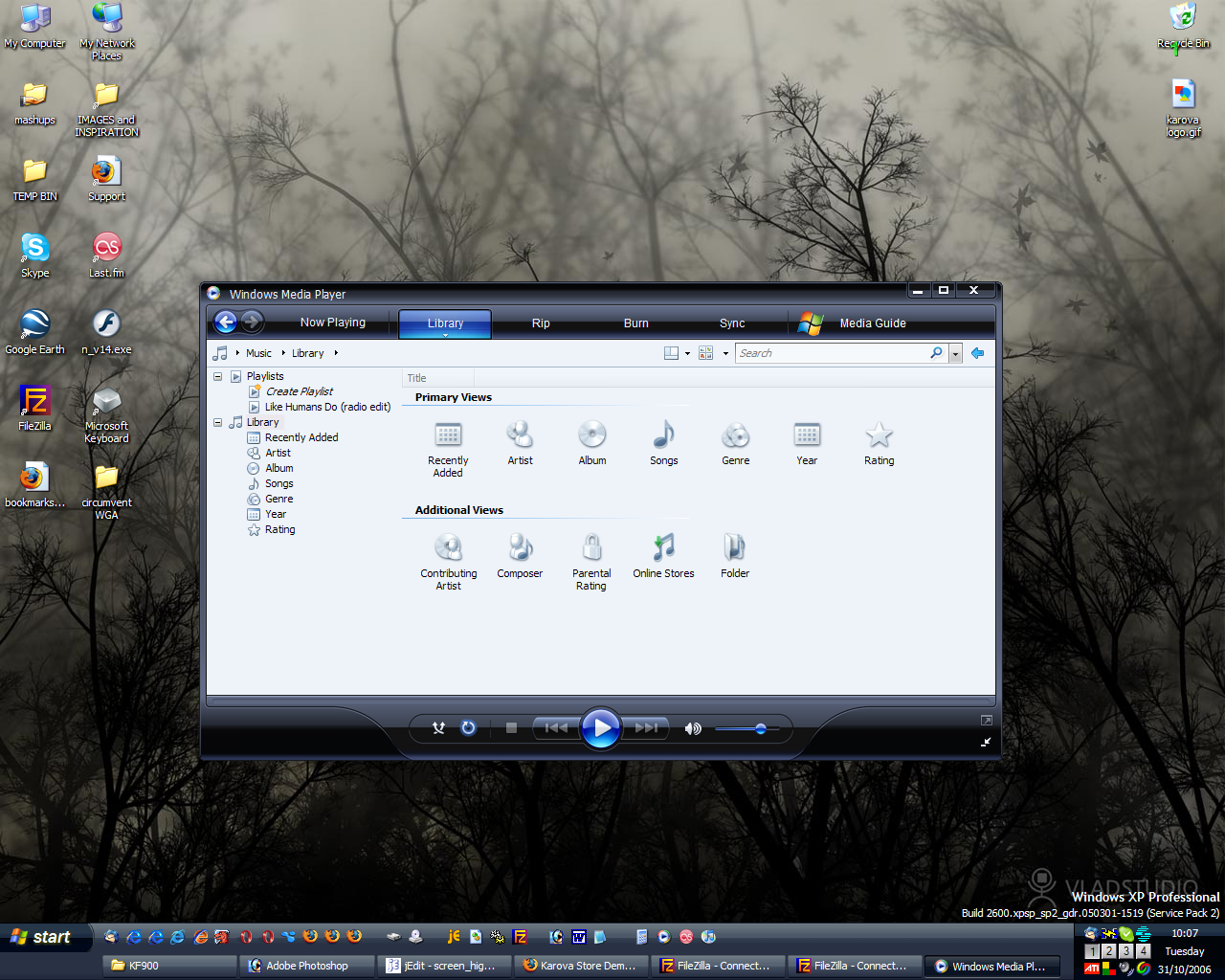Click the Title column header

click(x=438, y=378)
